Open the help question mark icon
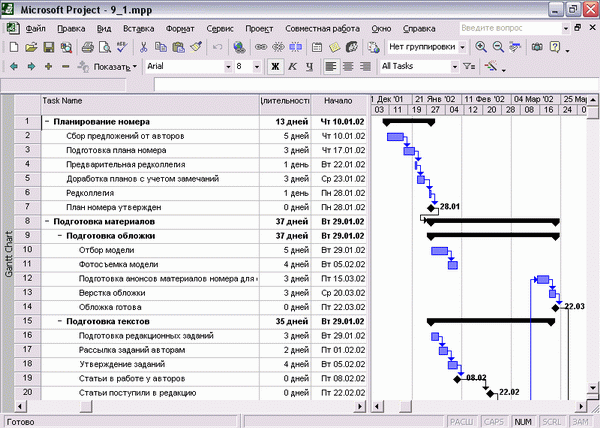The width and height of the screenshot is (600, 428). (x=555, y=47)
